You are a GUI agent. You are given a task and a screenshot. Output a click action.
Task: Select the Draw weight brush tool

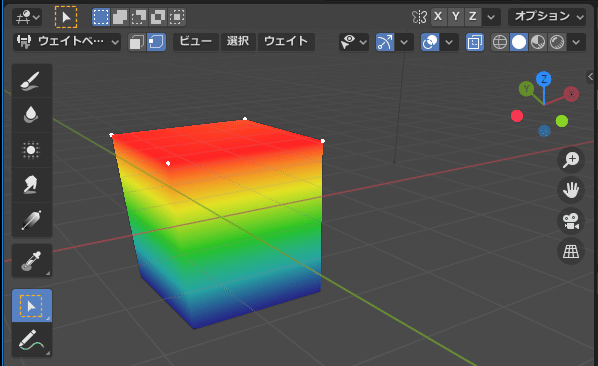[32, 81]
